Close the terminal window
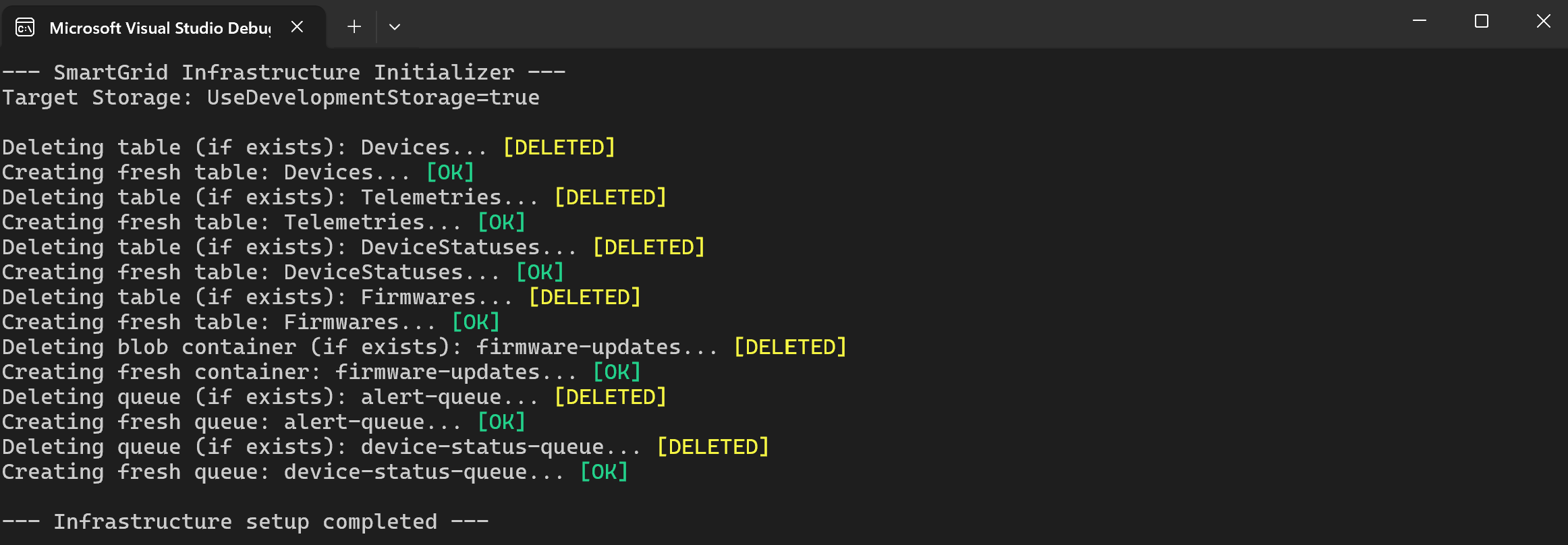This screenshot has width=1568, height=545. coord(1543,22)
